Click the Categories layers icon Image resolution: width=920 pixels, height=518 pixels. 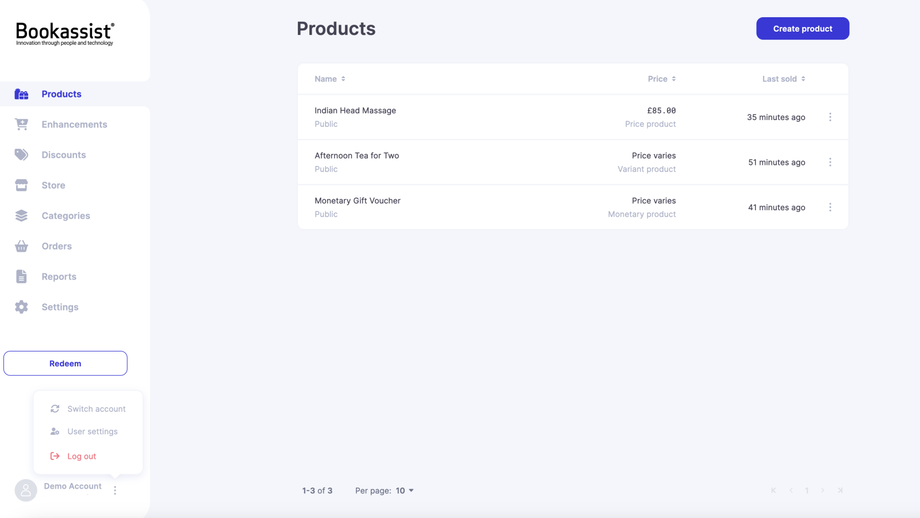(x=21, y=216)
